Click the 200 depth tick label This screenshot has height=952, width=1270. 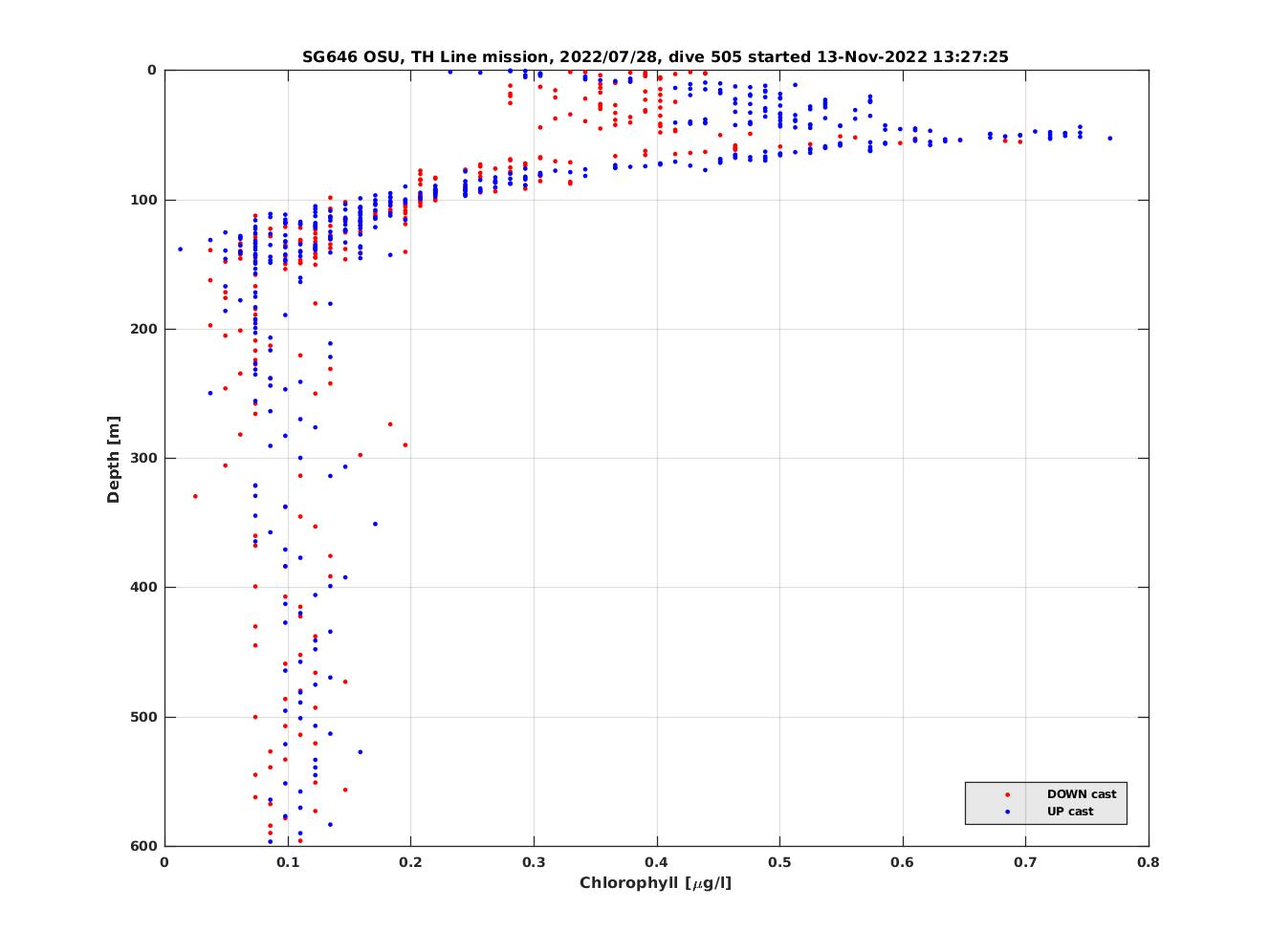[143, 329]
